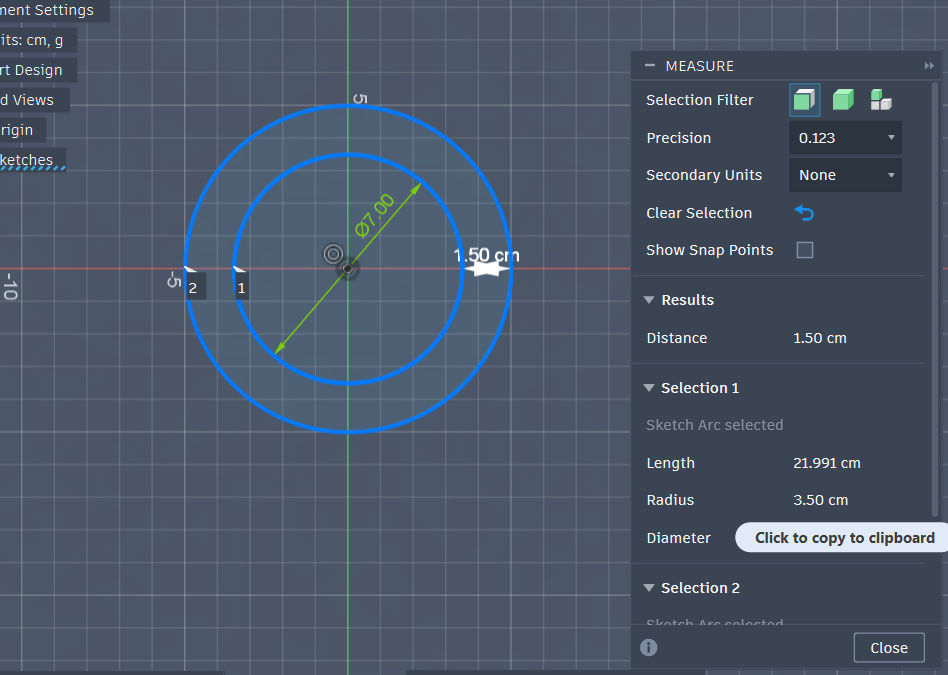Copy the Diameter value to clipboard
The image size is (948, 675).
click(842, 538)
